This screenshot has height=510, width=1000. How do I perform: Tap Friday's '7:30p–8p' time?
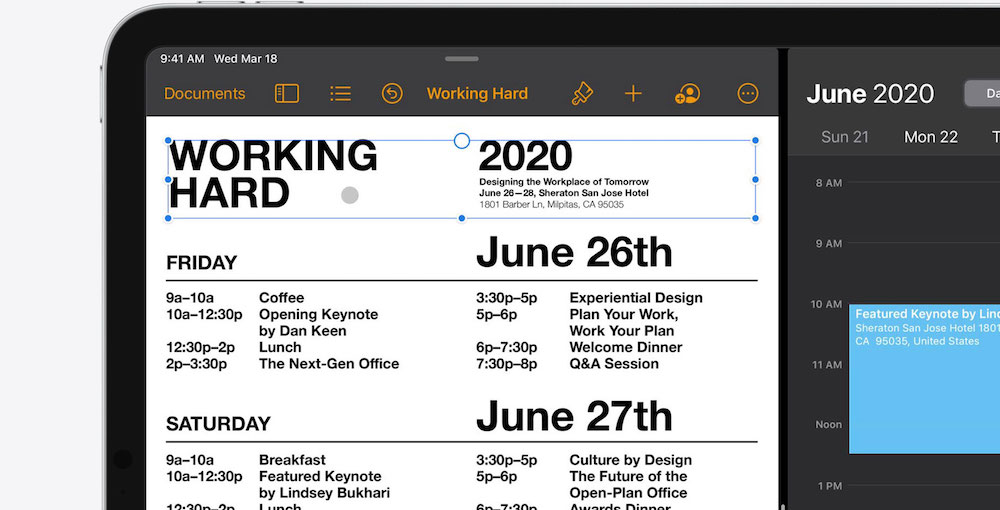click(x=506, y=364)
